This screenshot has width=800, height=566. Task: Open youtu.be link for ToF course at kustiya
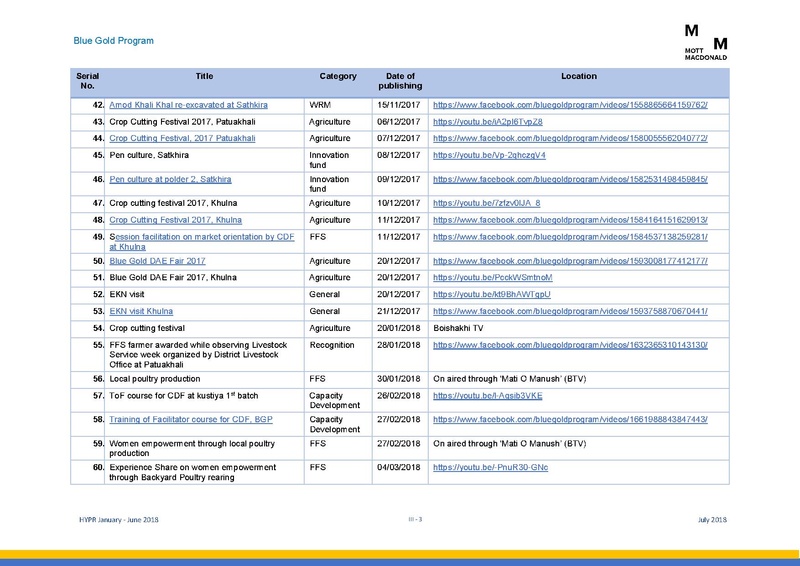[x=487, y=396]
